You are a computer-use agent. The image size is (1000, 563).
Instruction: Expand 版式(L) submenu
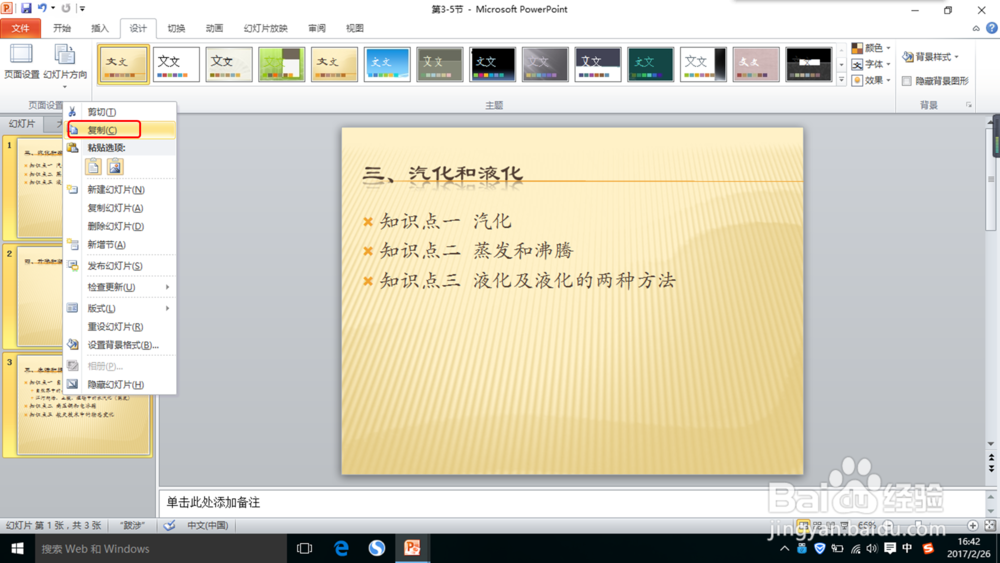[120, 308]
